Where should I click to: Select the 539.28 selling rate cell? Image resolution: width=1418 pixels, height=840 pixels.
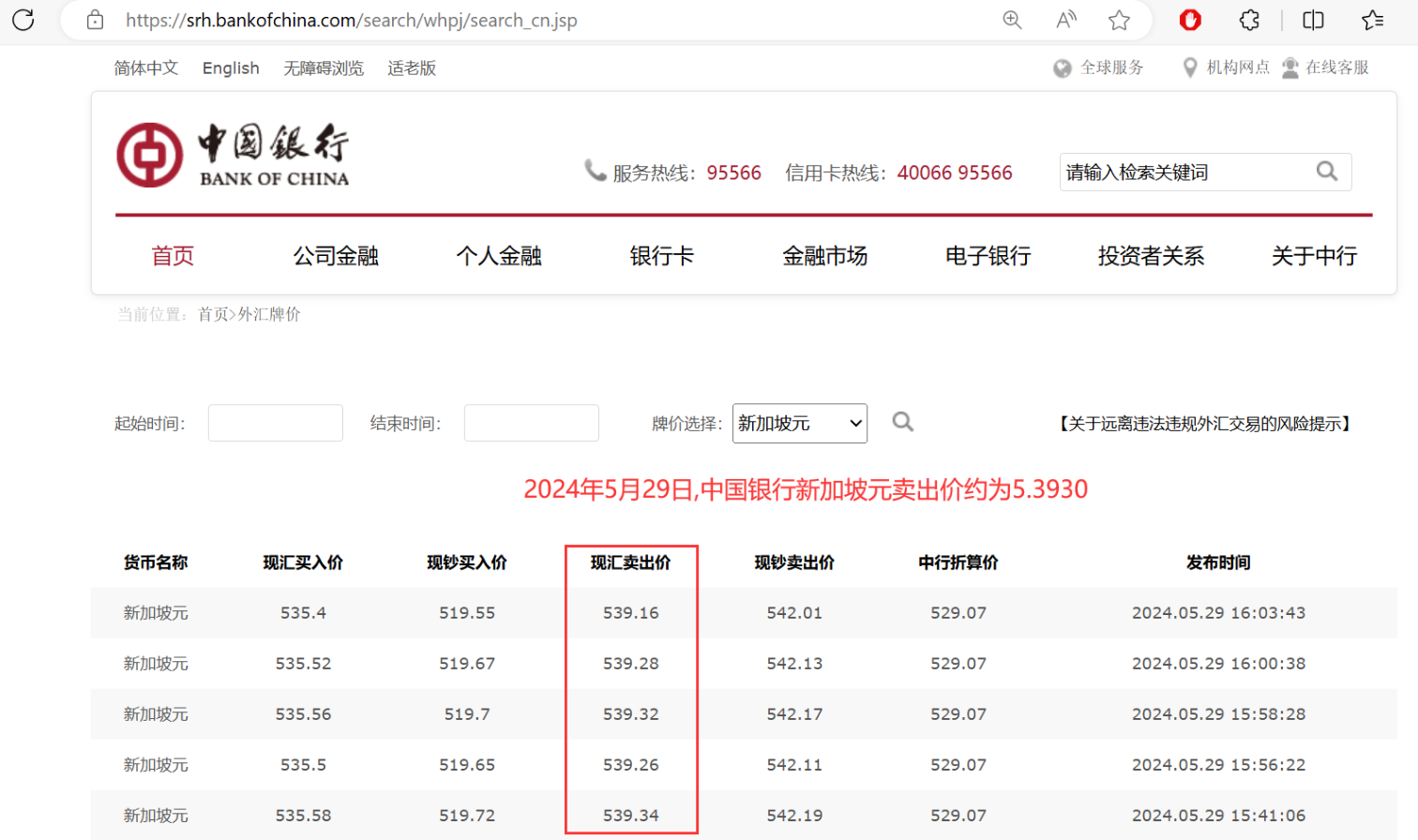click(x=631, y=664)
